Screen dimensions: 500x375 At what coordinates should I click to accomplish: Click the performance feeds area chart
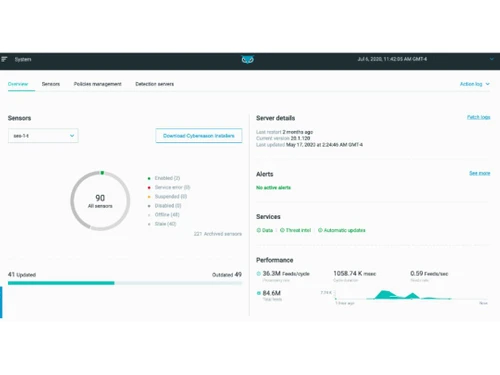(411, 295)
